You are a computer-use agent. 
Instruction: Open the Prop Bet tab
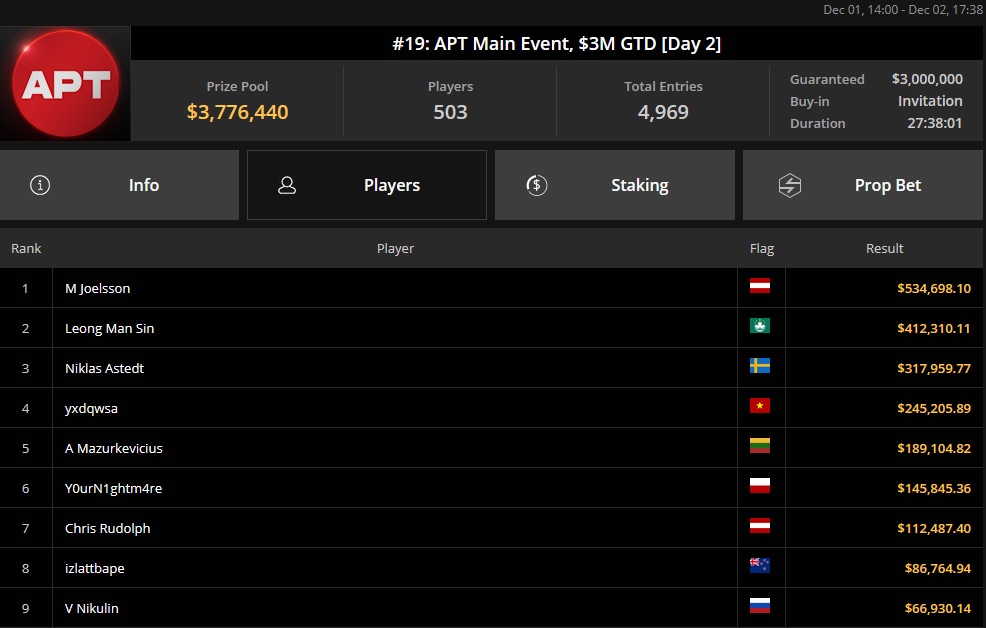point(862,185)
